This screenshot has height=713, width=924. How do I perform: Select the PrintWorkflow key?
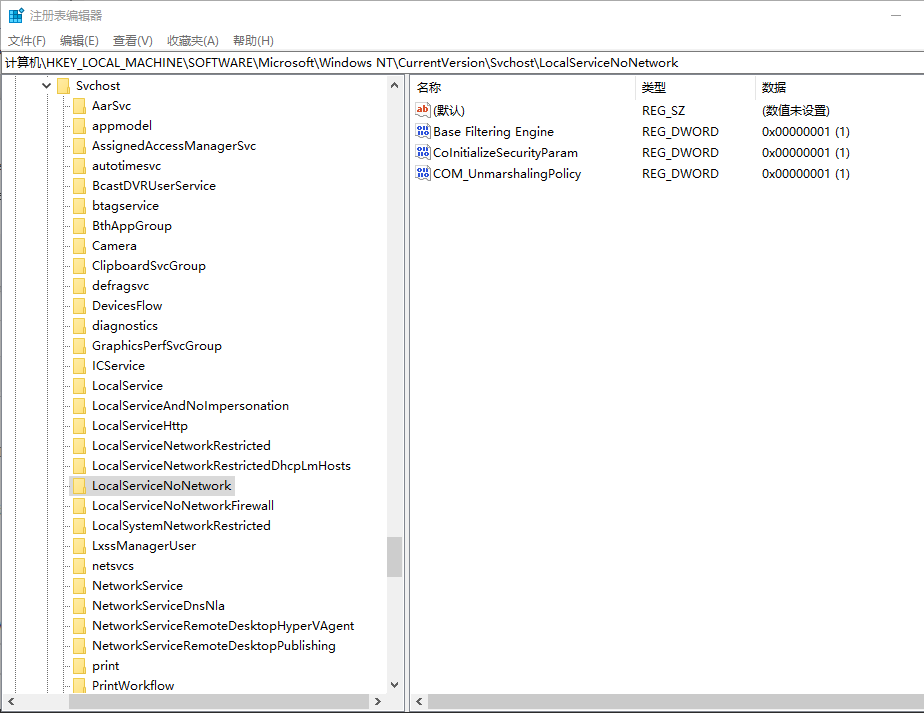click(x=133, y=686)
